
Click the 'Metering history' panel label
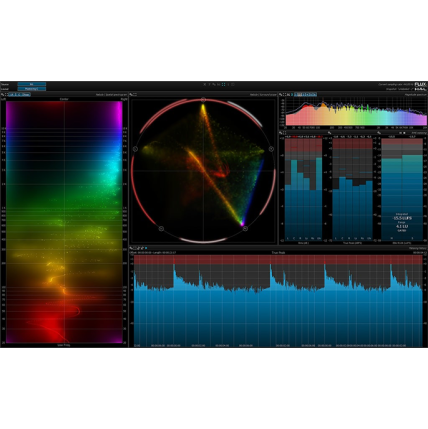point(418,248)
